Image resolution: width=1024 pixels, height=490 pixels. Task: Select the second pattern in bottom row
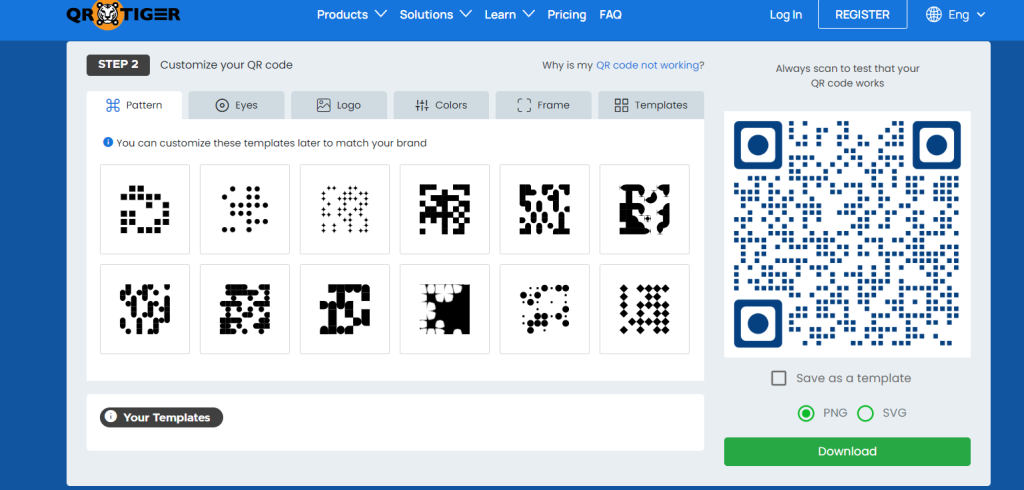click(x=245, y=309)
